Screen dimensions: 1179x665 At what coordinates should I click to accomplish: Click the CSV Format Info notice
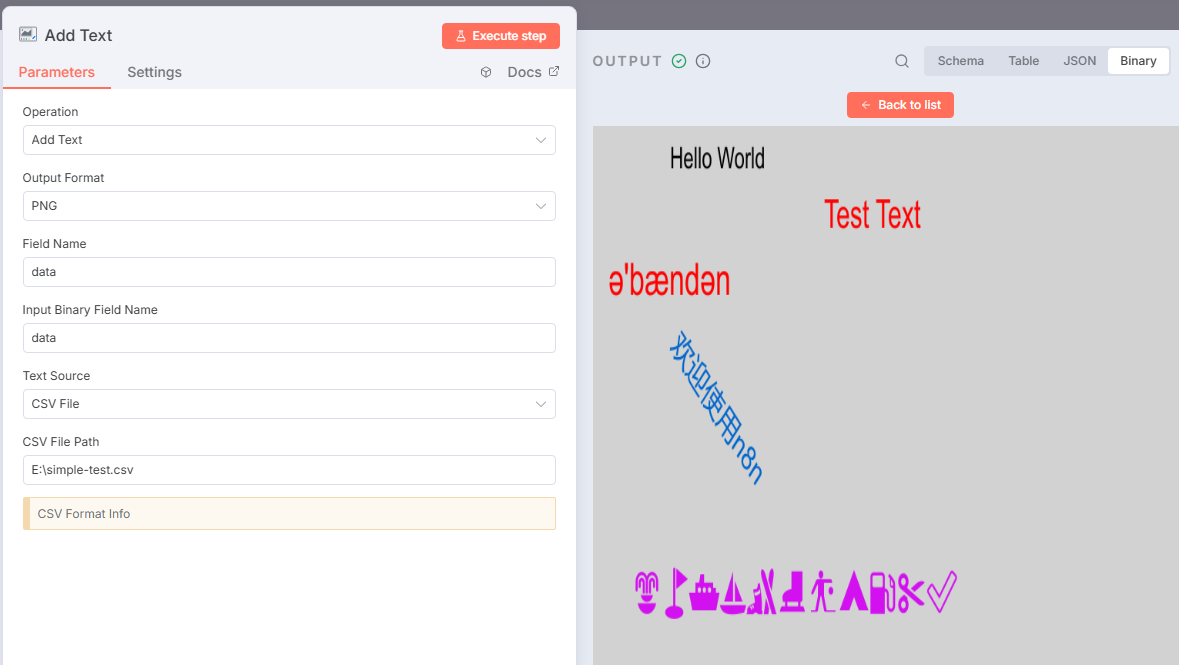(x=289, y=514)
